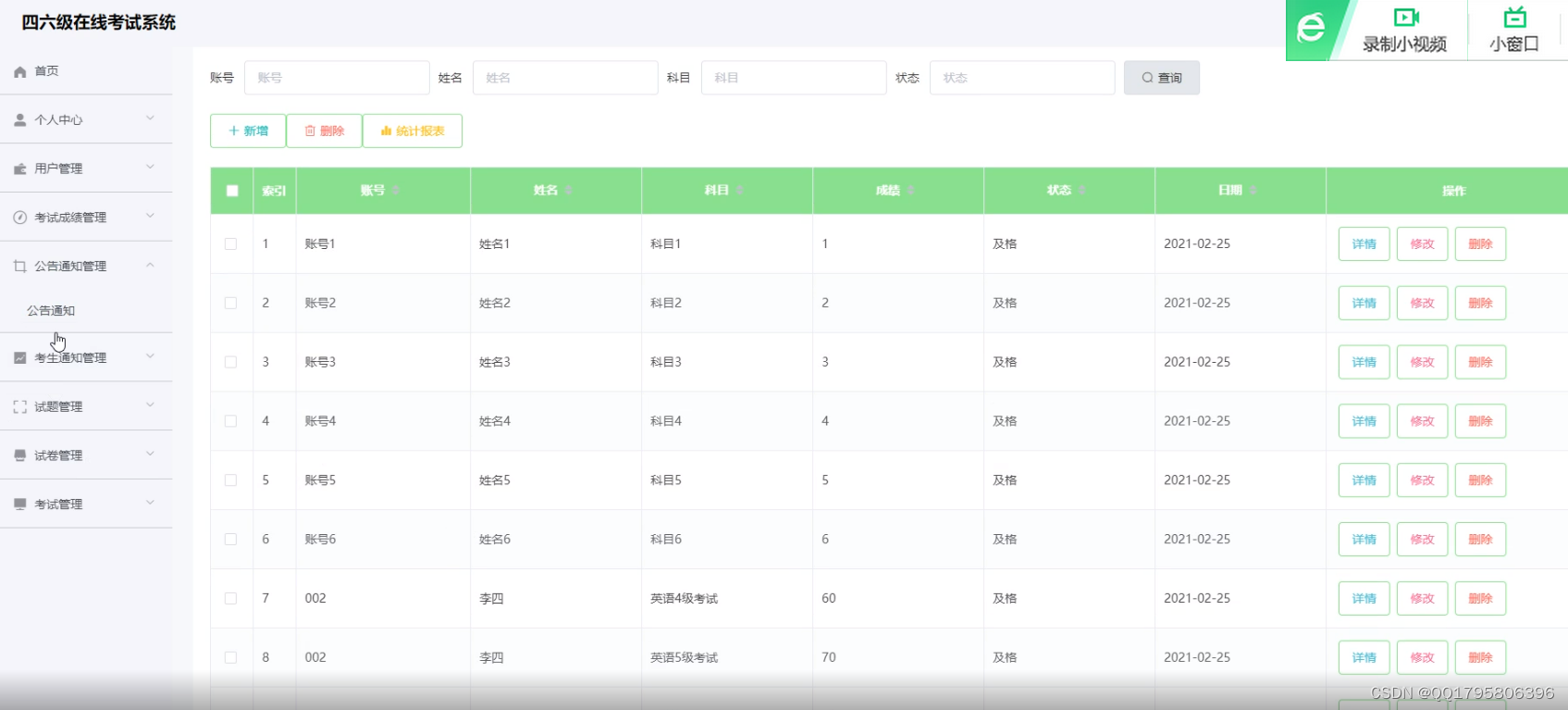Check the row 7 英语4级考试 checkbox
This screenshot has width=1568, height=710.
coord(231,599)
